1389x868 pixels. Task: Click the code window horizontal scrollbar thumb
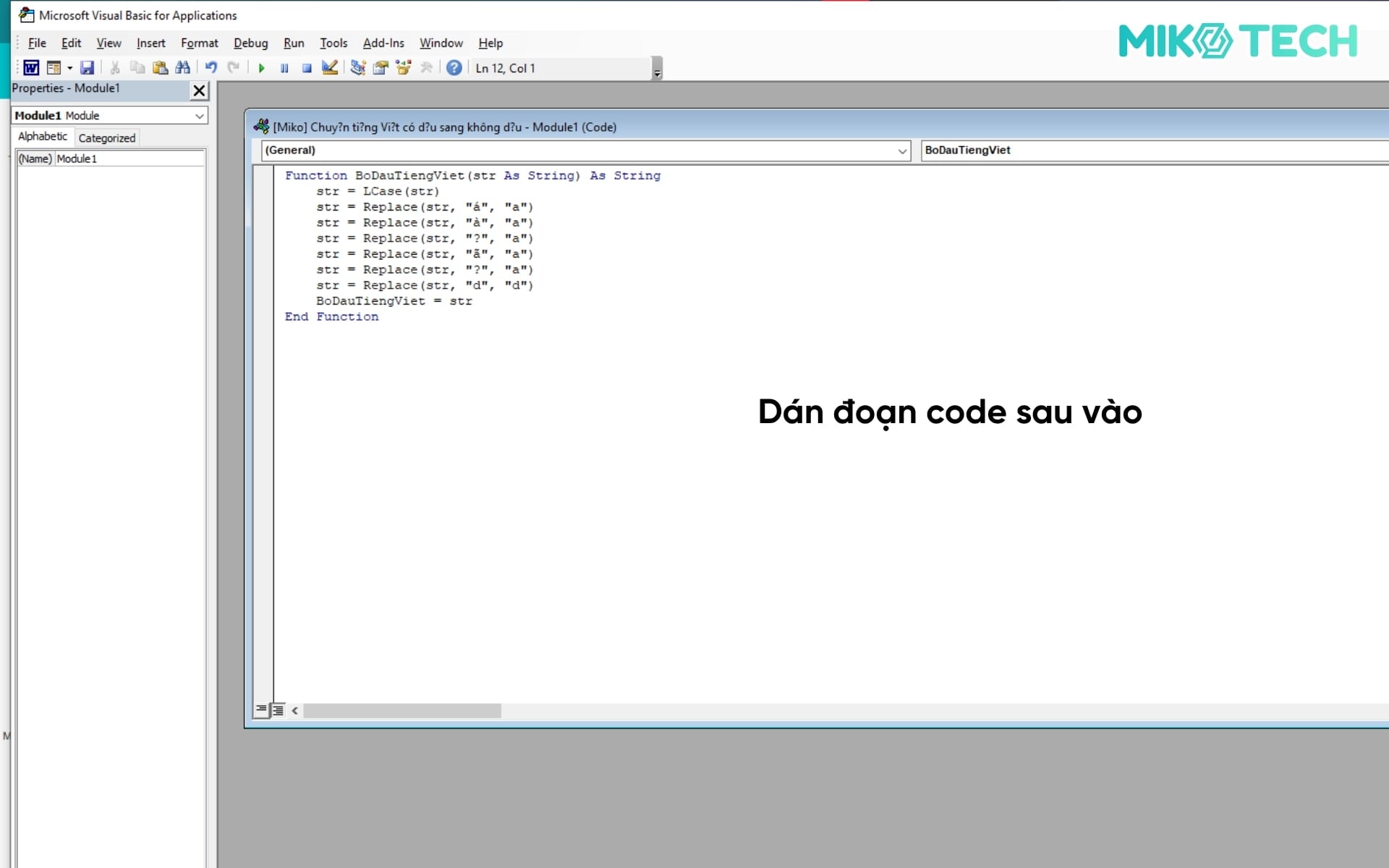pyautogui.click(x=402, y=711)
